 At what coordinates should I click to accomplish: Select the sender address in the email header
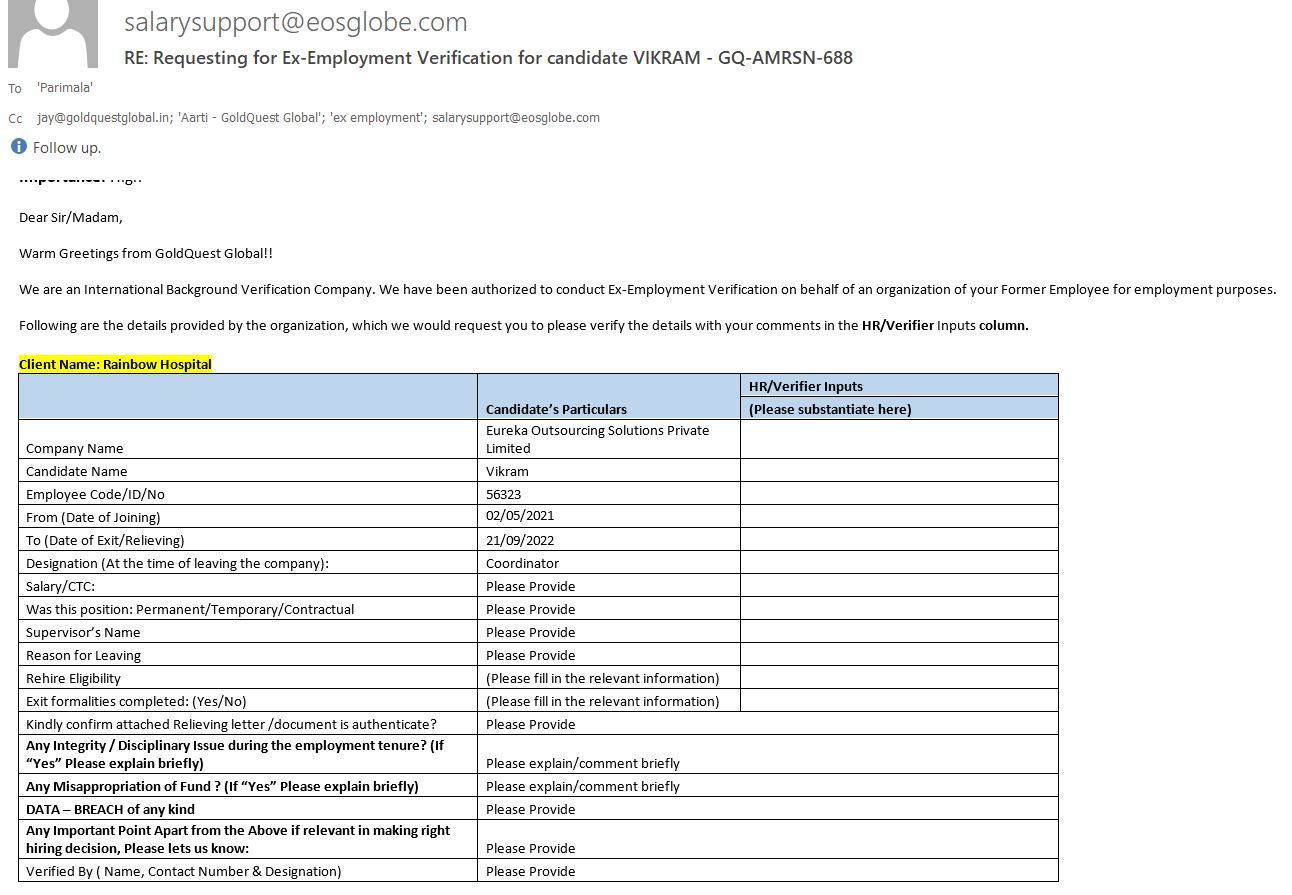295,22
